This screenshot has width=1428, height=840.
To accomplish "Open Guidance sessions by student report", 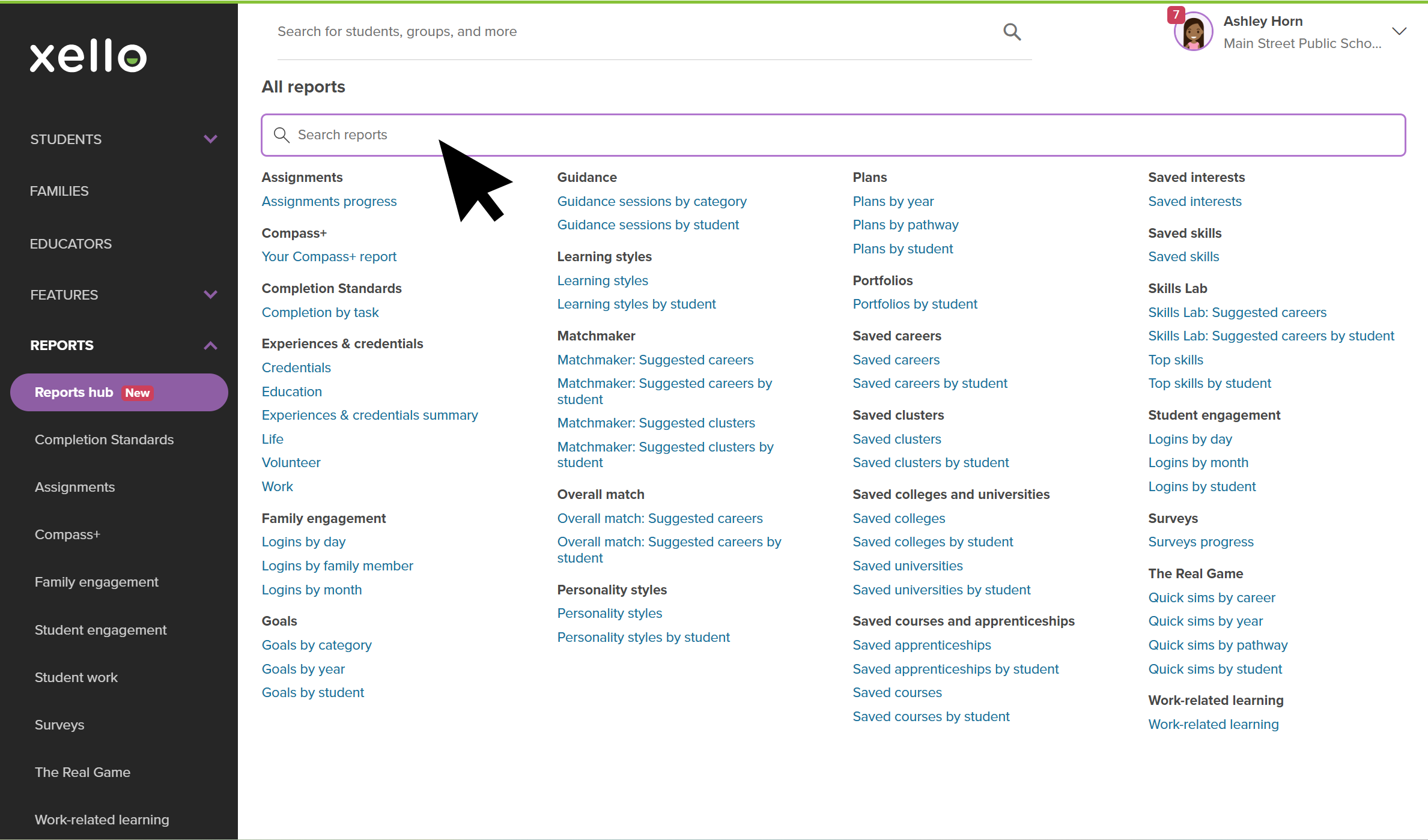I will [648, 225].
